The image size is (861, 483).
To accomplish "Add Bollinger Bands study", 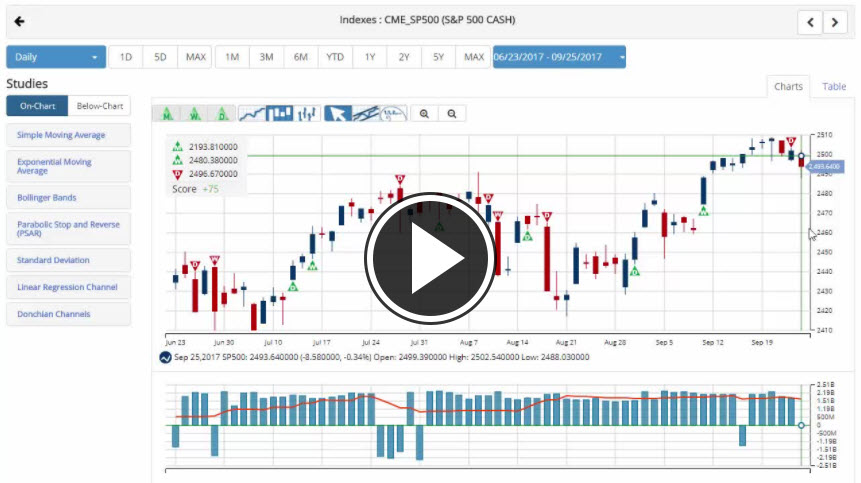I will 69,198.
